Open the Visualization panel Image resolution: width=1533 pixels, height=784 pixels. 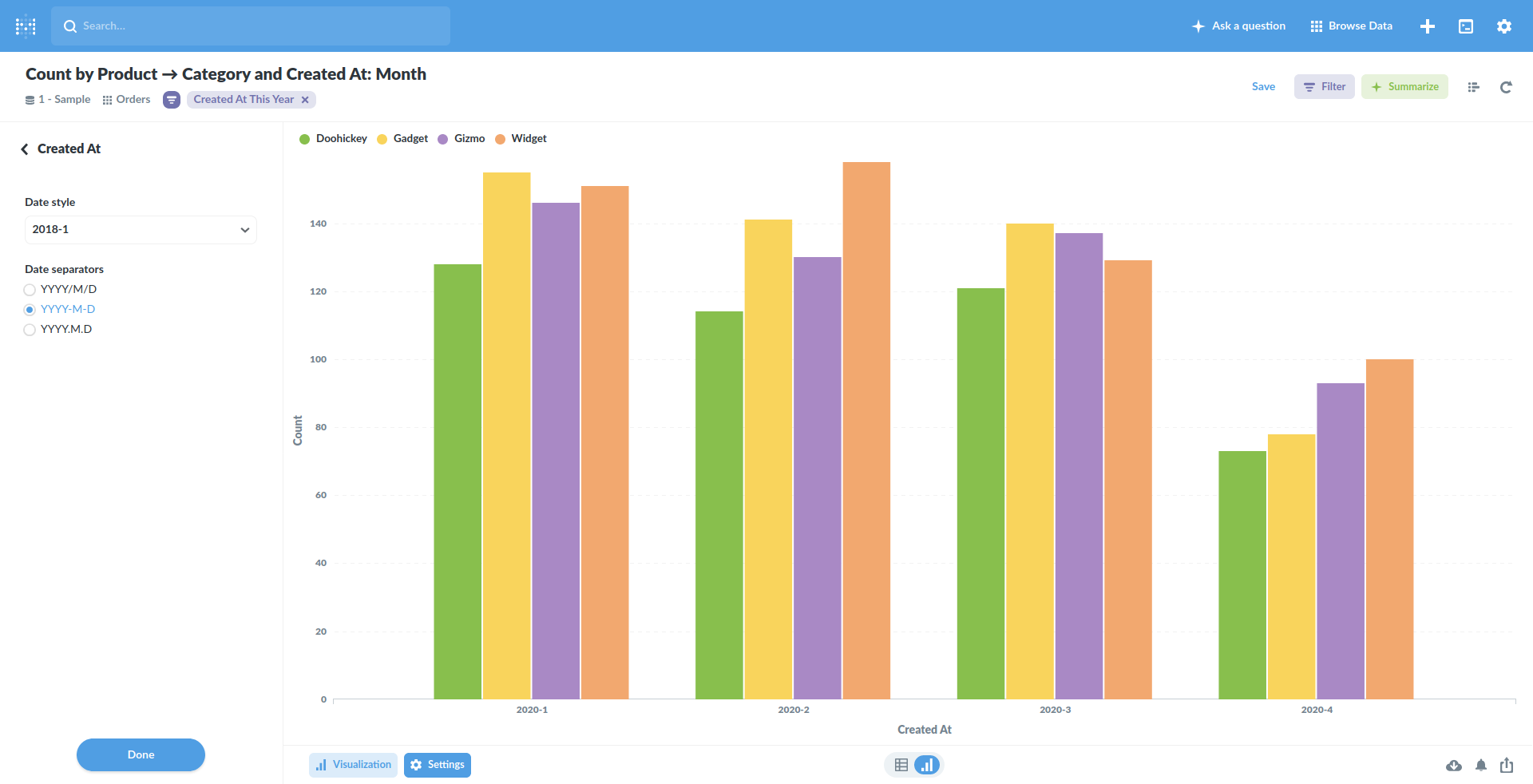pyautogui.click(x=353, y=764)
